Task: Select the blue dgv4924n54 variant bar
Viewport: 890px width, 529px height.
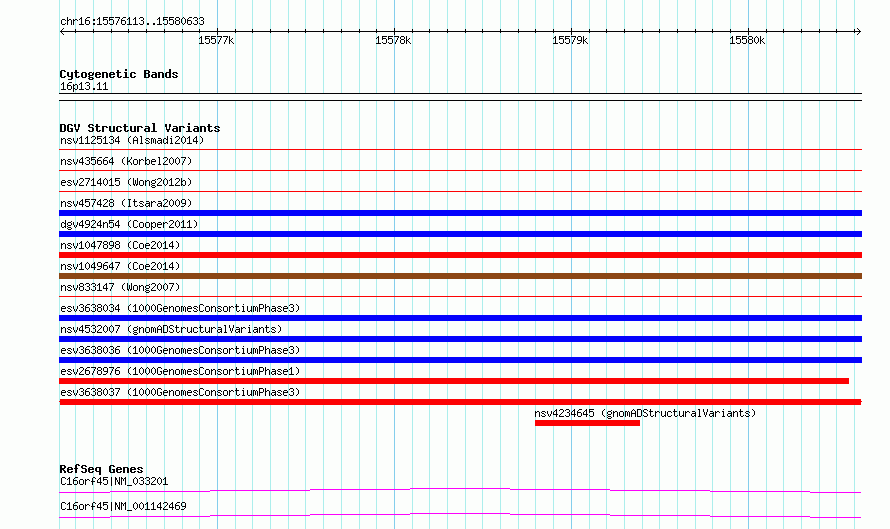Action: [x=460, y=234]
